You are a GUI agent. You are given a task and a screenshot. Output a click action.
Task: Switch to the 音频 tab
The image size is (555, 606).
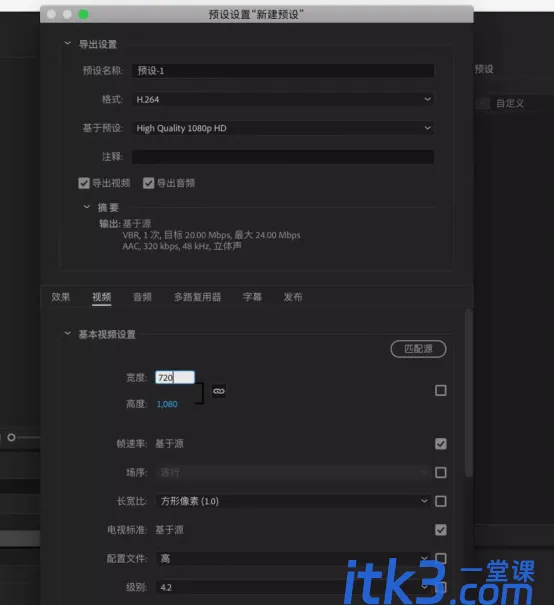click(142, 297)
